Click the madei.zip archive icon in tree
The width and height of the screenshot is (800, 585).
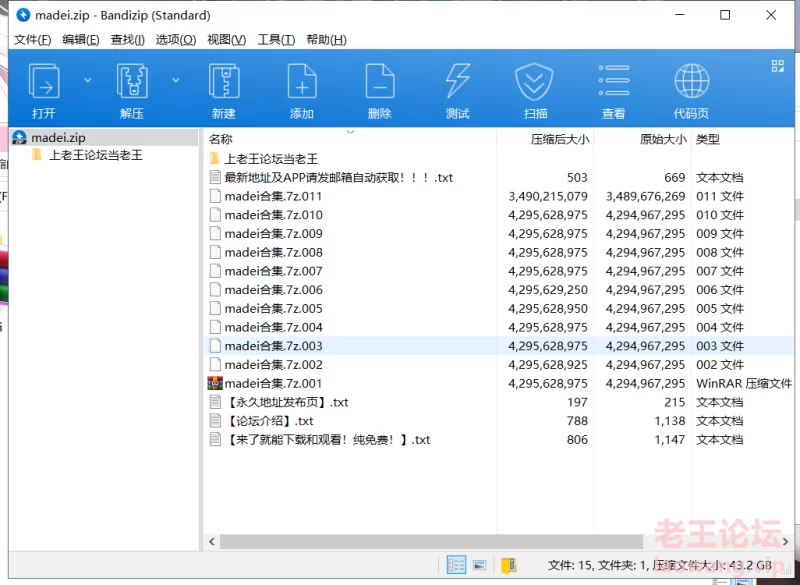pos(19,137)
